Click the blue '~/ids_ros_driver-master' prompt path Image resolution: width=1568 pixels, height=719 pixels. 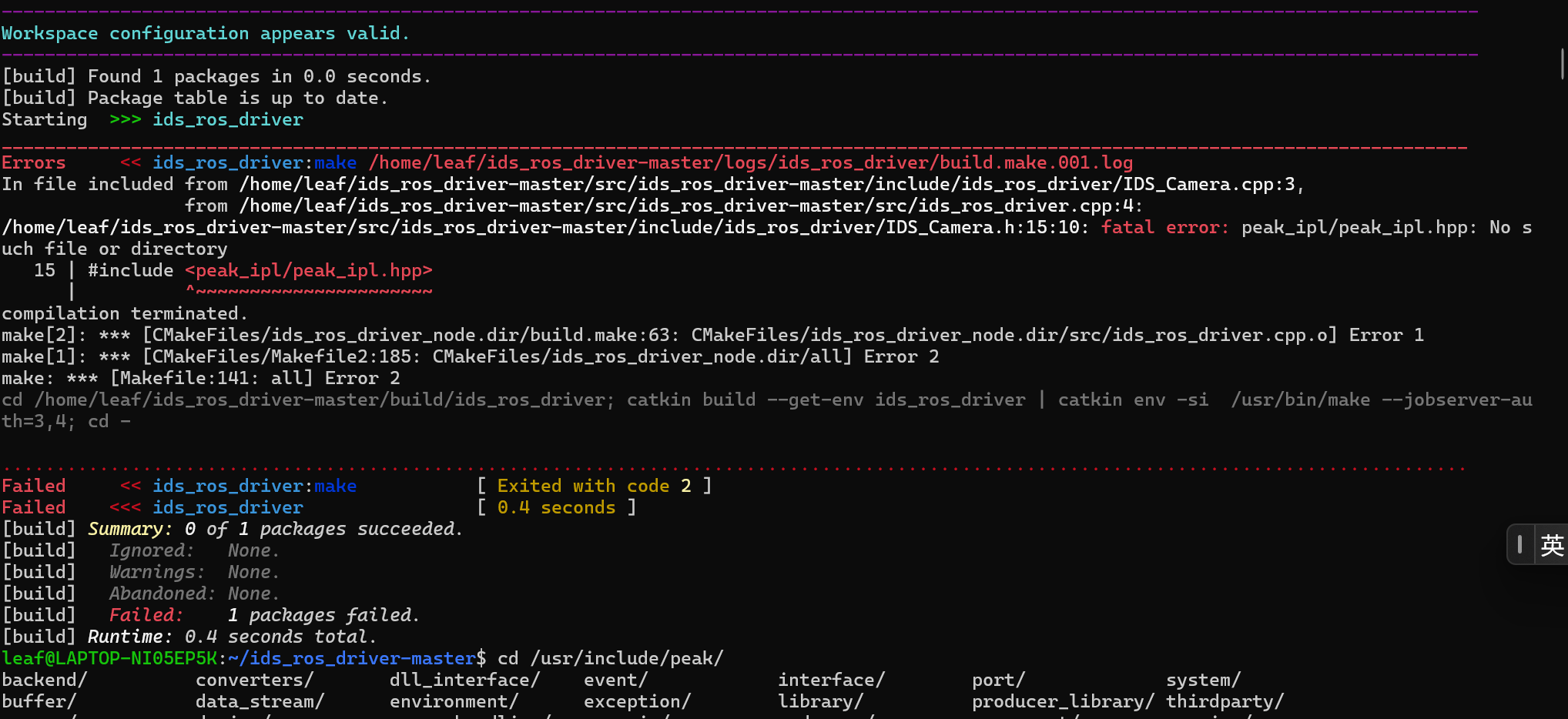tap(352, 659)
